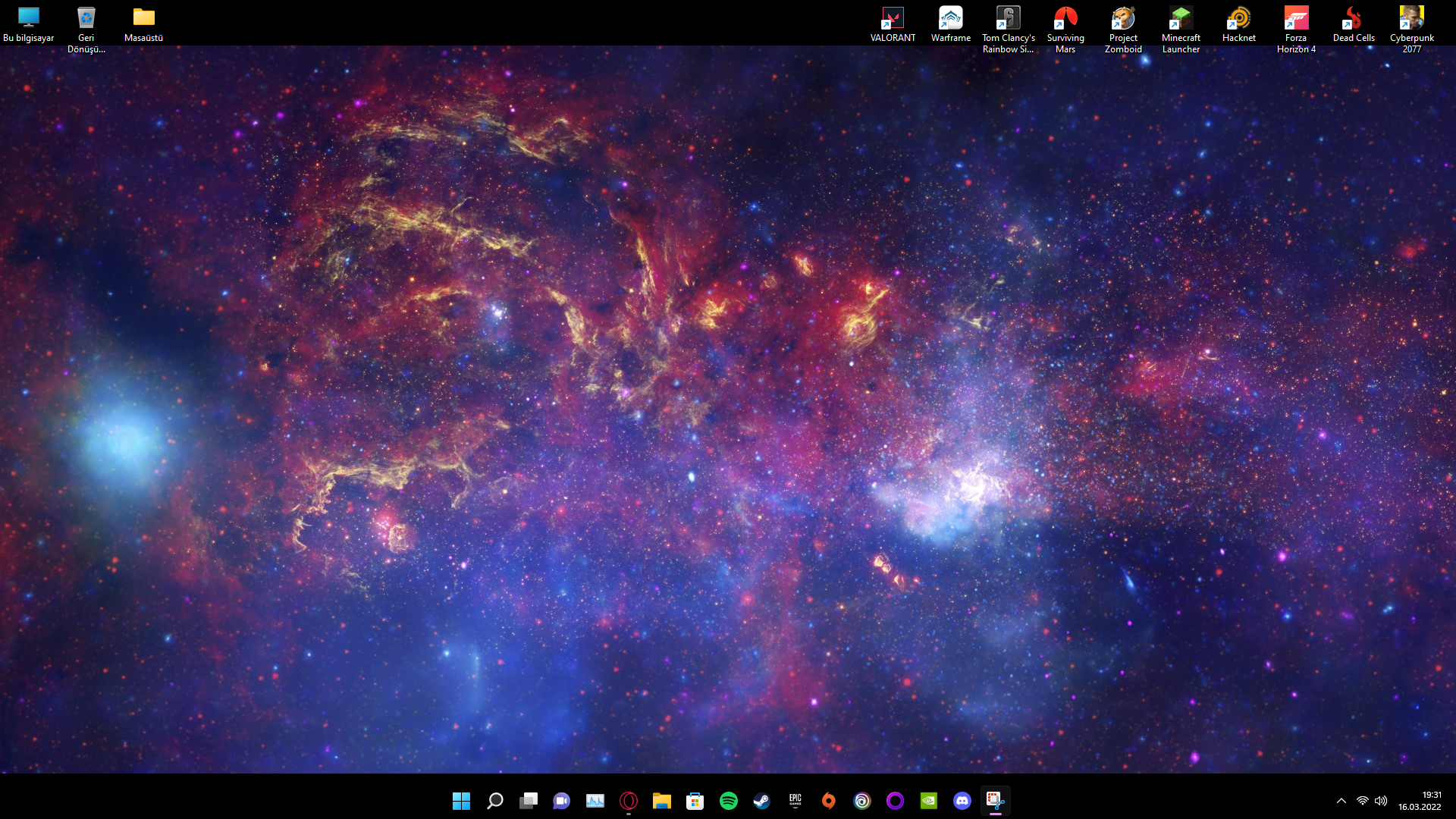
Task: Open Epic Games Launcher from taskbar
Action: point(795,801)
